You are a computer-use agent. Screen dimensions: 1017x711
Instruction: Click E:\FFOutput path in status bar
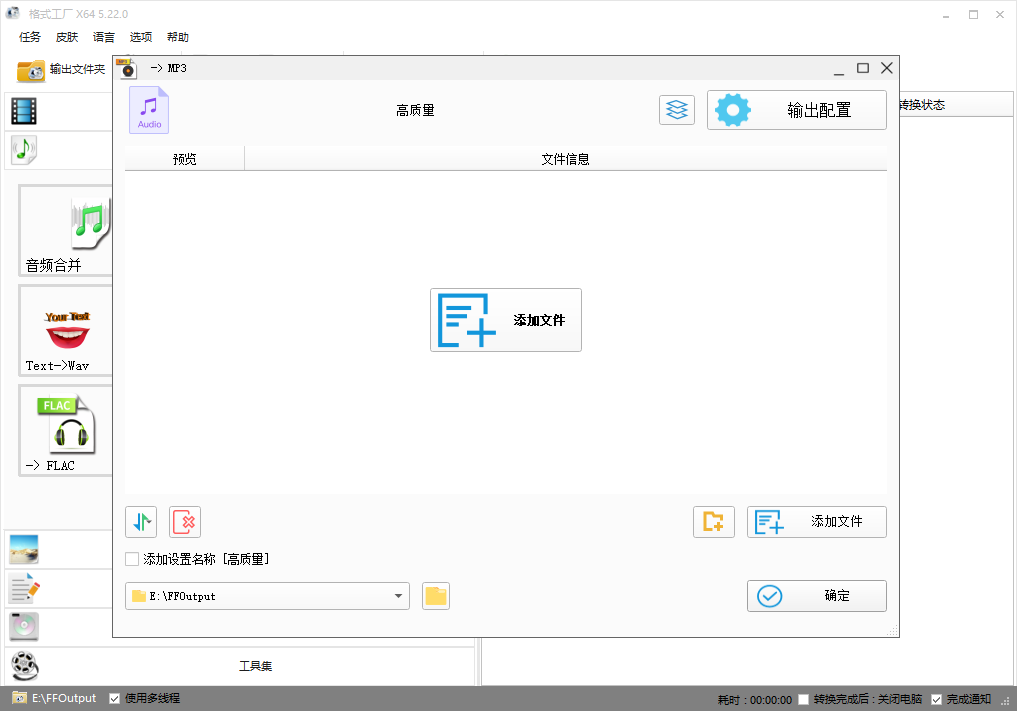[64, 698]
